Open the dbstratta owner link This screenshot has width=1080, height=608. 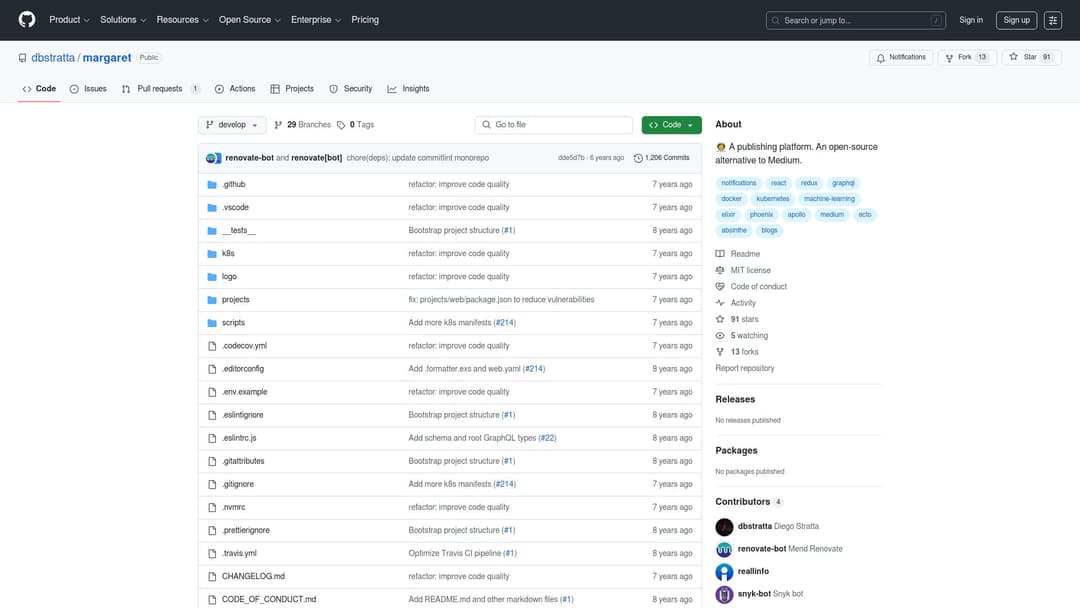[x=53, y=58]
